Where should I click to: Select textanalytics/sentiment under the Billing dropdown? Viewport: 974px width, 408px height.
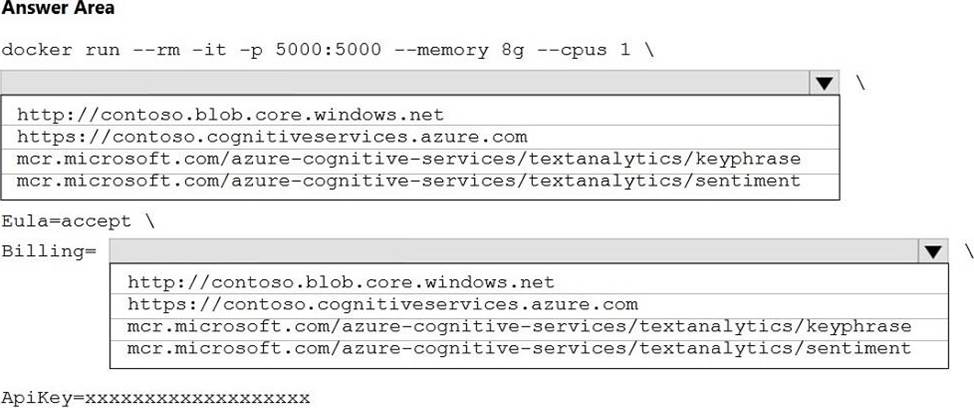(x=519, y=348)
